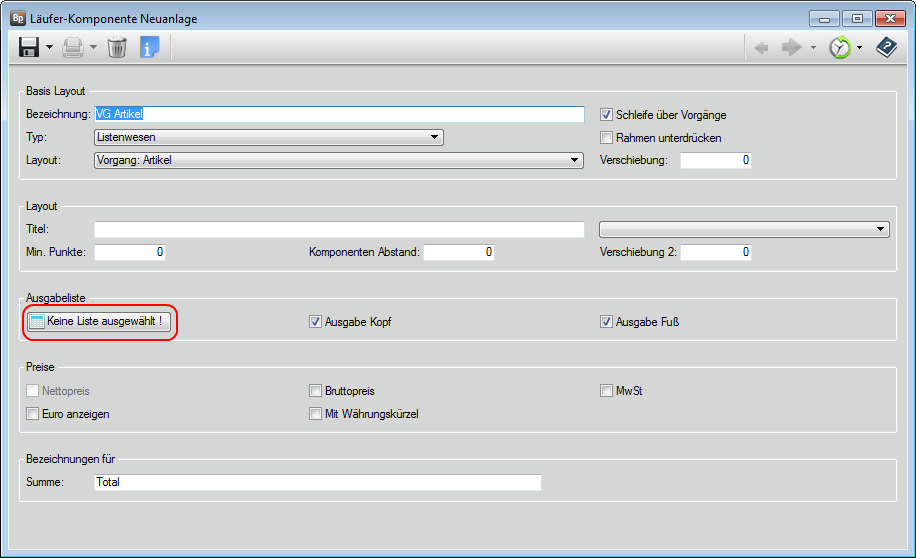Click the Verschiebung number field
Viewport: 916px width, 558px height.
pos(716,160)
